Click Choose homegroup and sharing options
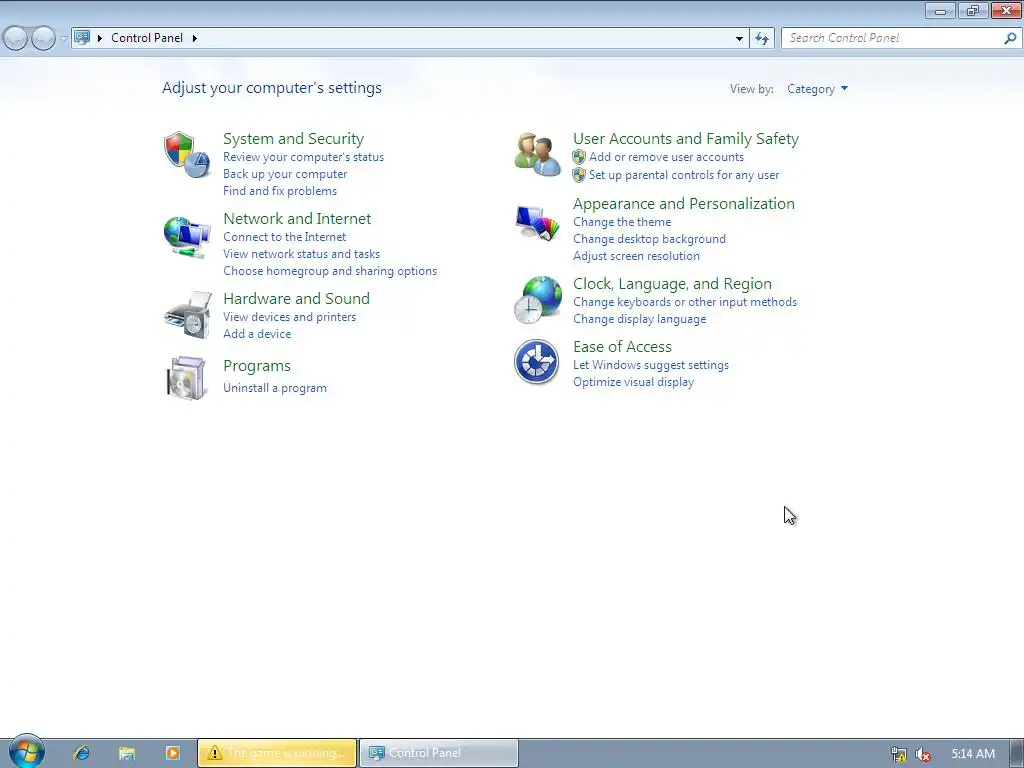 330,271
